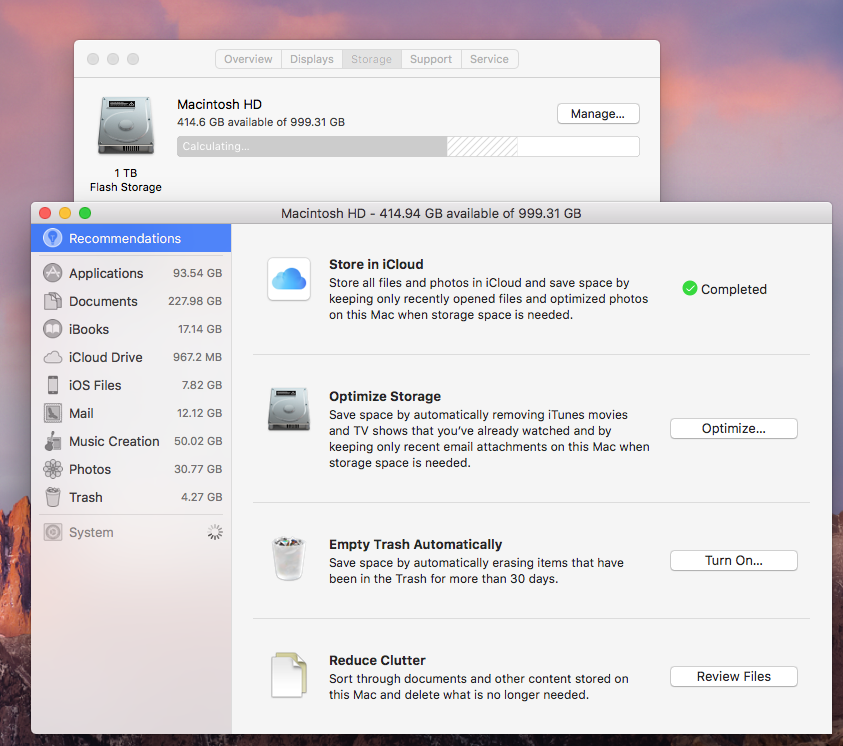Viewport: 843px width, 746px height.
Task: Click the Calculating storage usage bar
Action: [x=408, y=146]
